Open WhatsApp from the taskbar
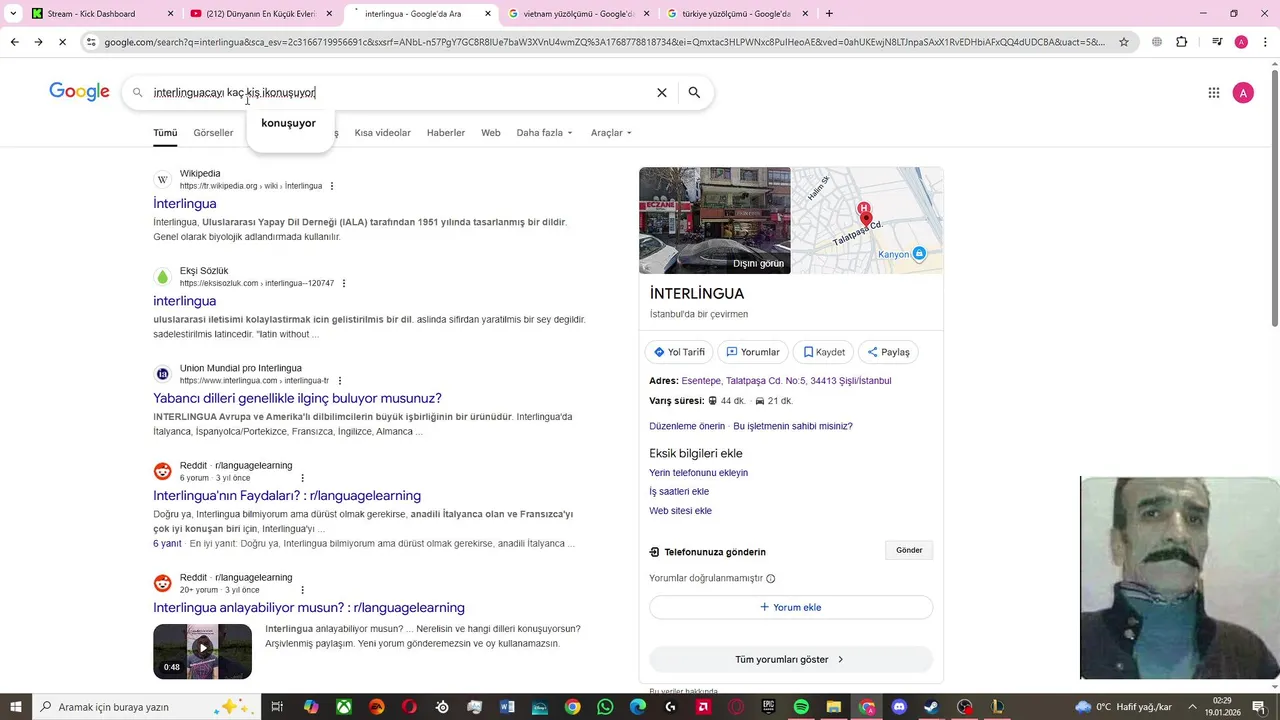The height and width of the screenshot is (720, 1280). coord(605,707)
